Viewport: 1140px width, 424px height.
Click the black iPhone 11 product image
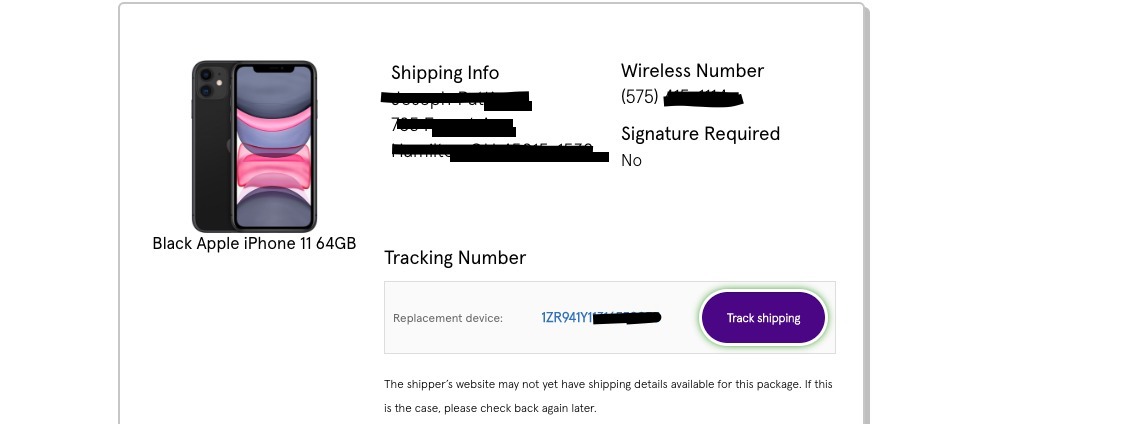[254, 146]
